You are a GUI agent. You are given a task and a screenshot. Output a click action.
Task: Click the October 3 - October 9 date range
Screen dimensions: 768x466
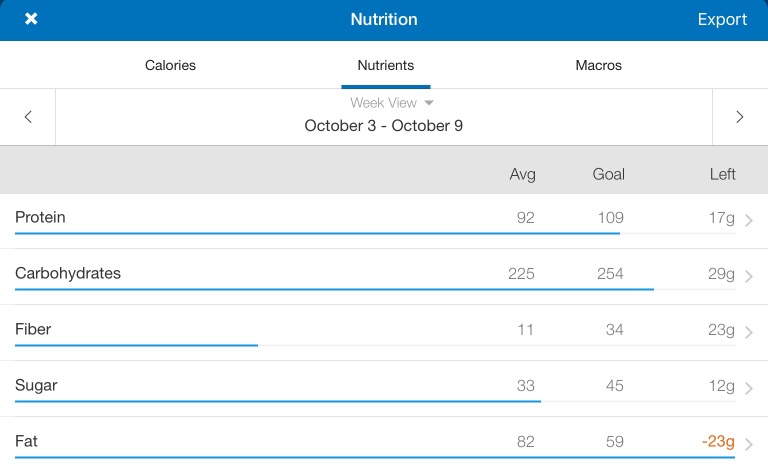383,126
